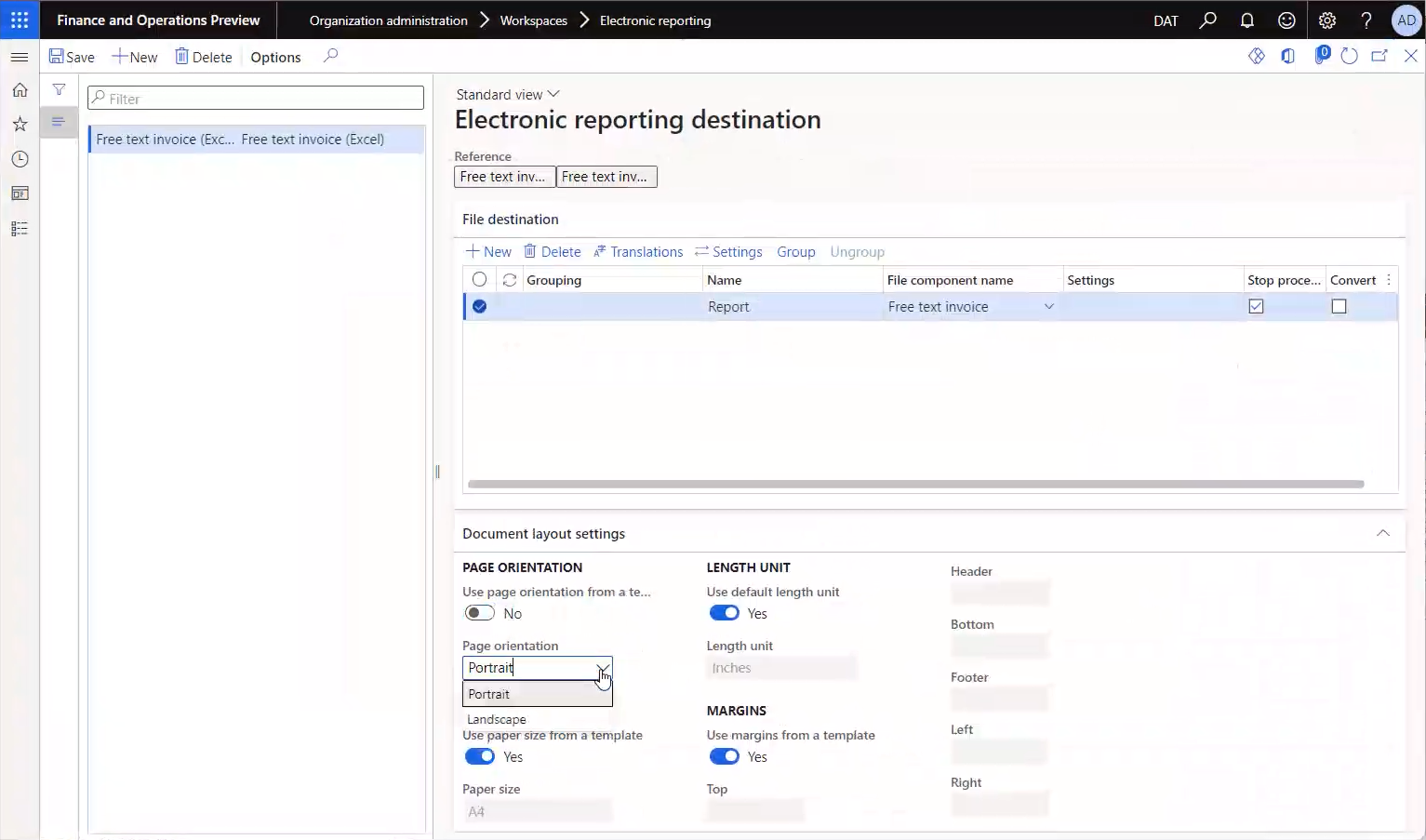Image resolution: width=1426 pixels, height=840 pixels.
Task: Open the Favorites star in sidebar
Action: pyautogui.click(x=20, y=125)
